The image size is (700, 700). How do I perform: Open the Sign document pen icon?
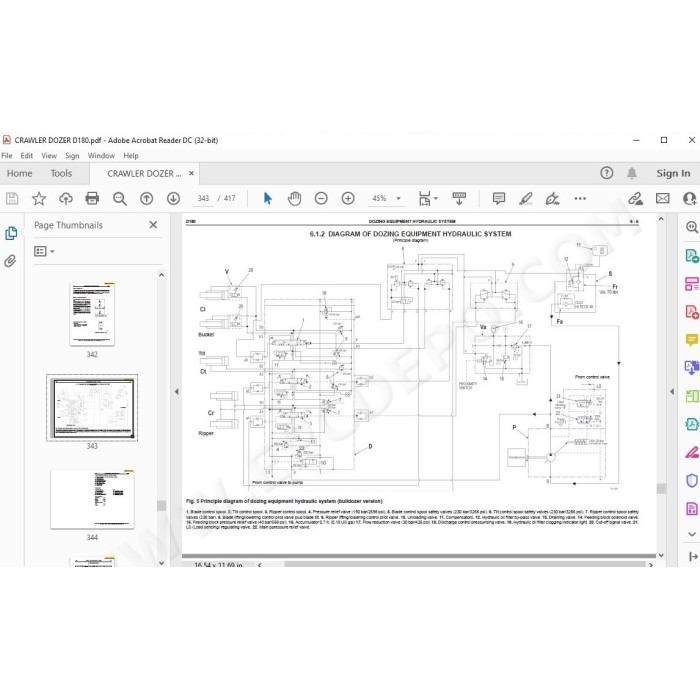553,198
